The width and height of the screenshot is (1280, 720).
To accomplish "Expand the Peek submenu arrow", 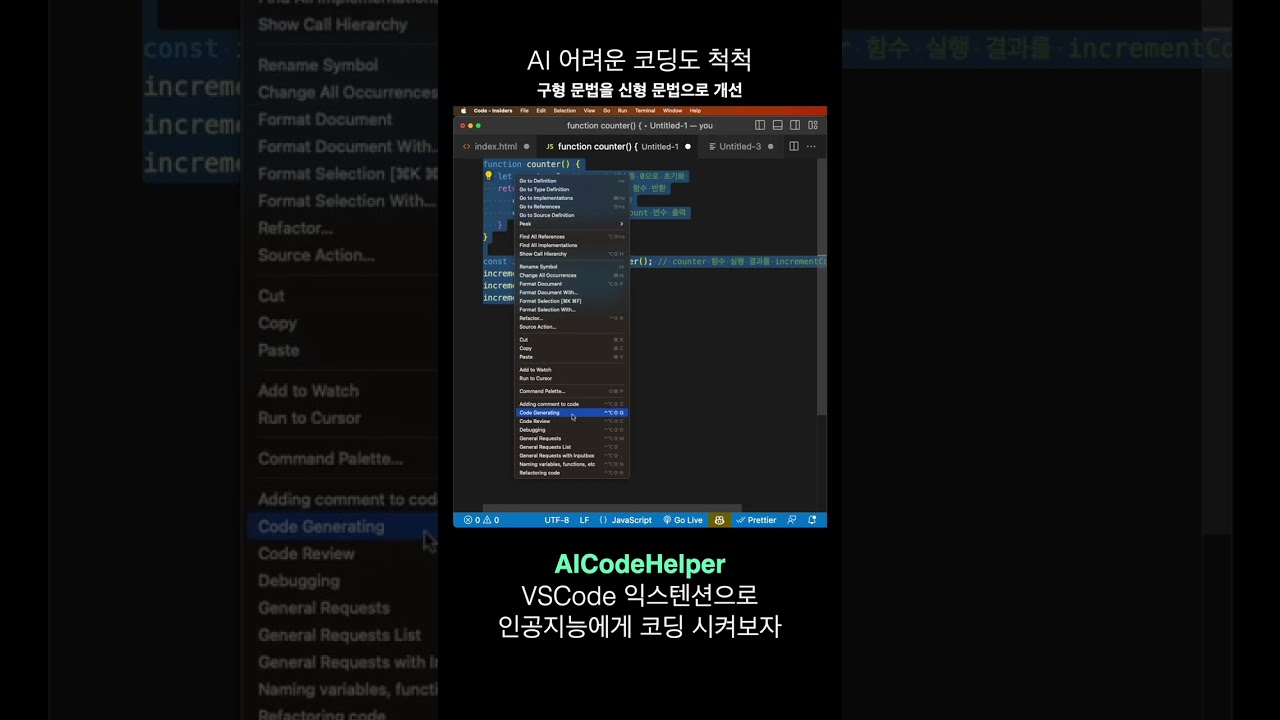I will 621,224.
